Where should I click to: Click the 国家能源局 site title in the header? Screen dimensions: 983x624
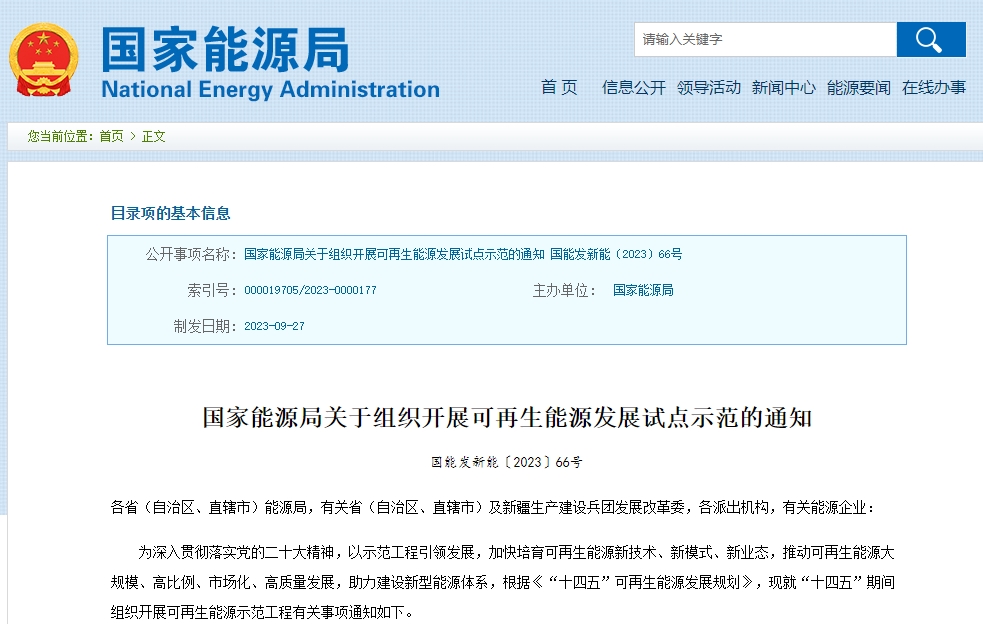(225, 48)
